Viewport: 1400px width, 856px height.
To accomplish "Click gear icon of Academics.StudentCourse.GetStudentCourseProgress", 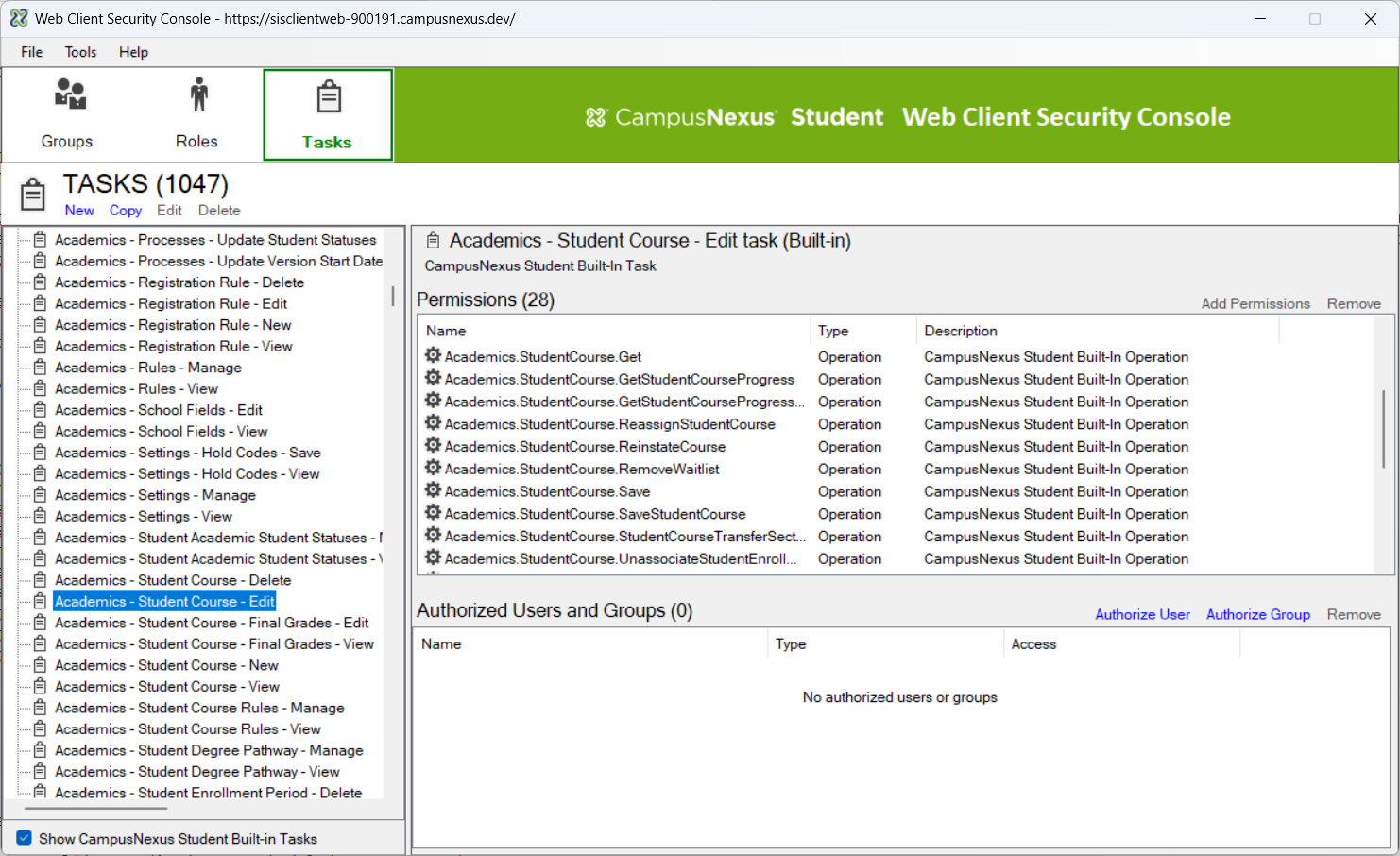I will [433, 378].
